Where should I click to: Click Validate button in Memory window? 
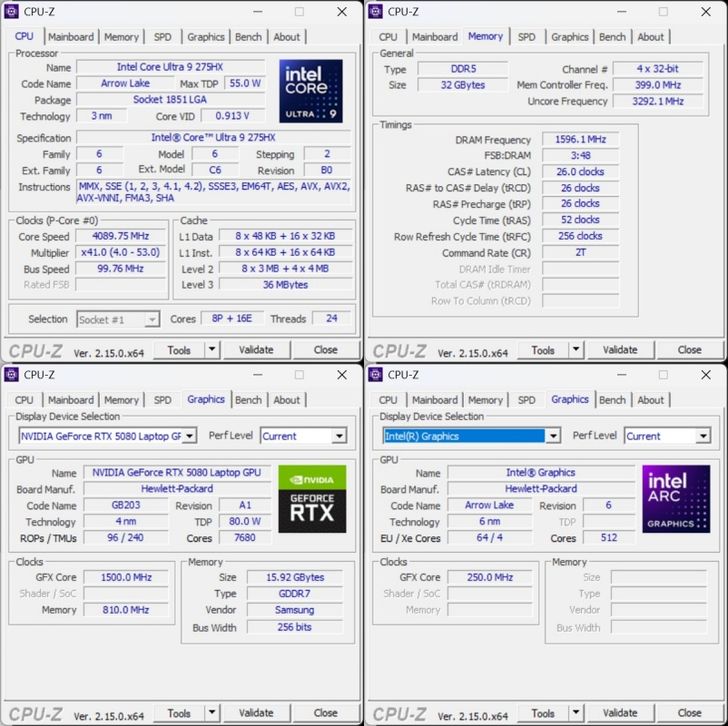(620, 350)
